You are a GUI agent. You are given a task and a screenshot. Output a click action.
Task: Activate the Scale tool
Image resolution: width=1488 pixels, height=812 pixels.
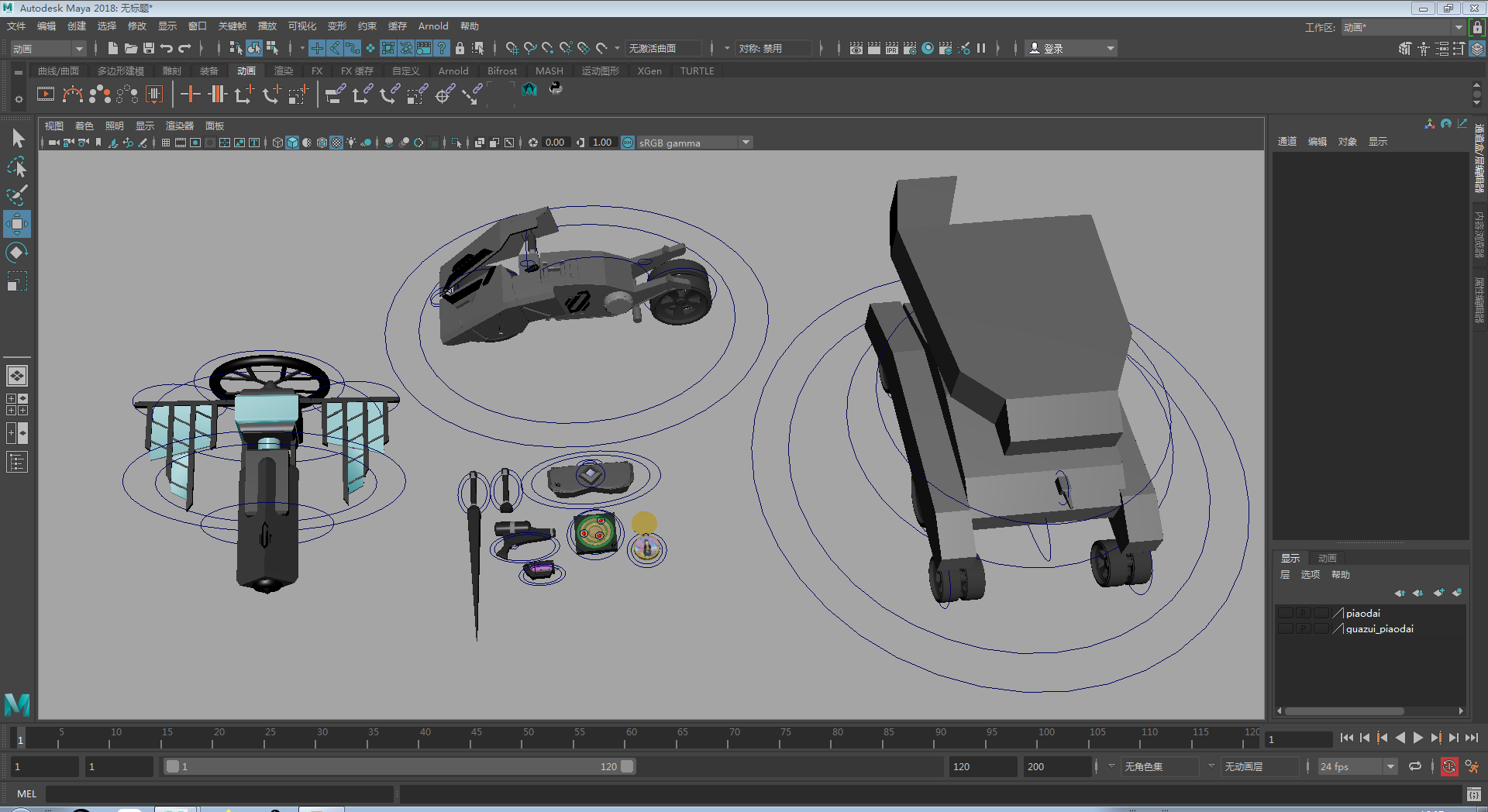tap(17, 280)
